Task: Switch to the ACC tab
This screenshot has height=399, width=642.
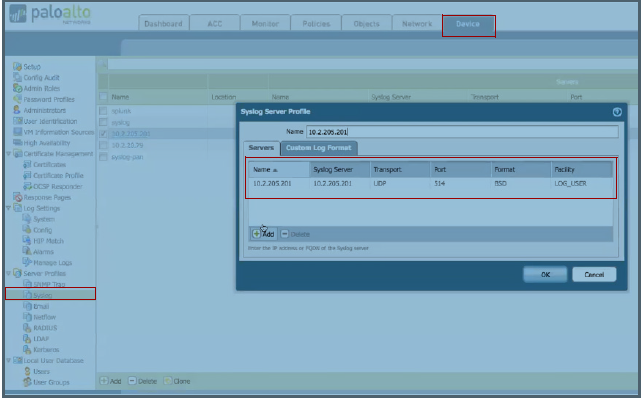Action: (215, 23)
